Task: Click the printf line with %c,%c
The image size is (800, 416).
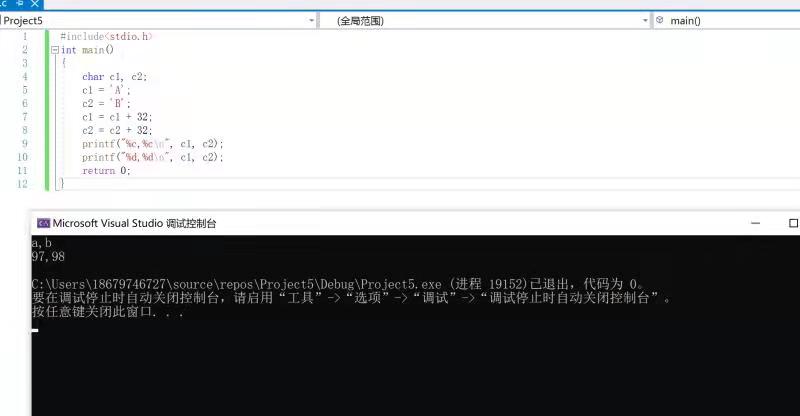Action: click(153, 144)
